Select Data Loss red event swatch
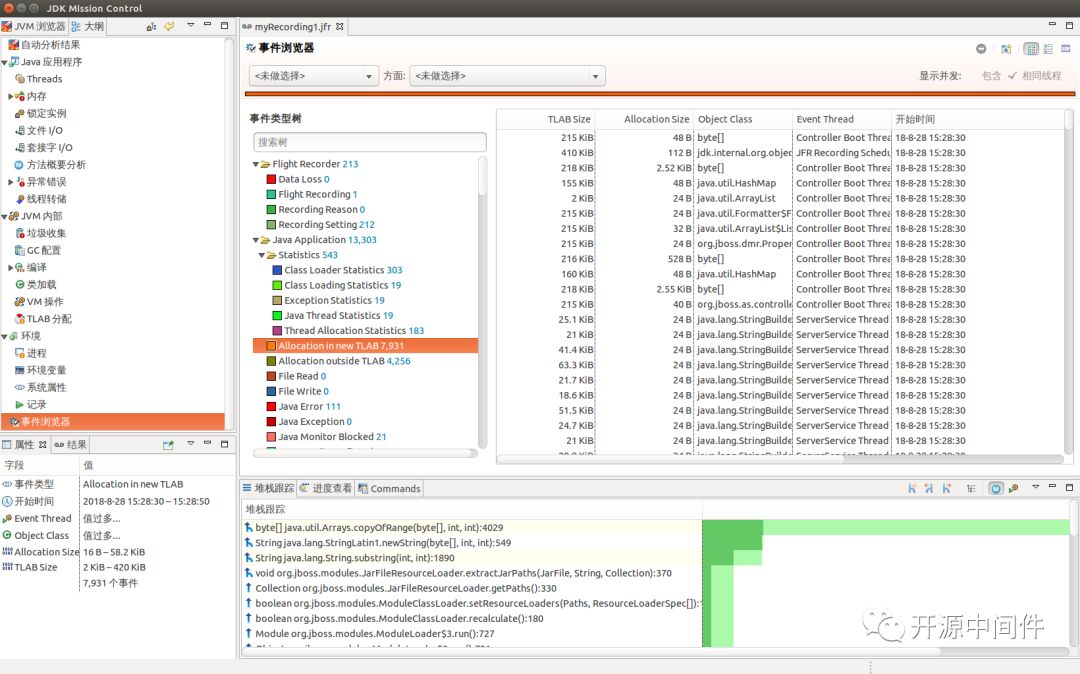This screenshot has width=1080, height=674. pos(271,179)
